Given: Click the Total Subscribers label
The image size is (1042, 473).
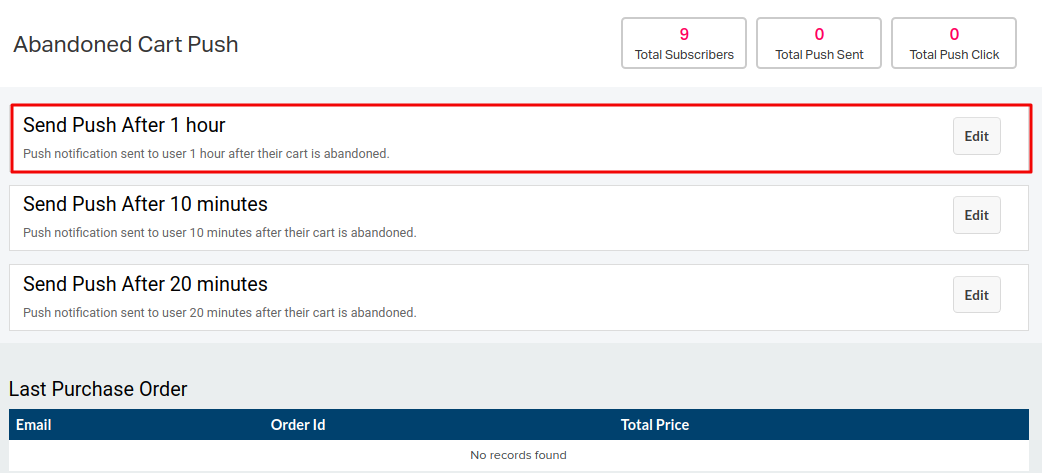Looking at the screenshot, I should (x=684, y=55).
